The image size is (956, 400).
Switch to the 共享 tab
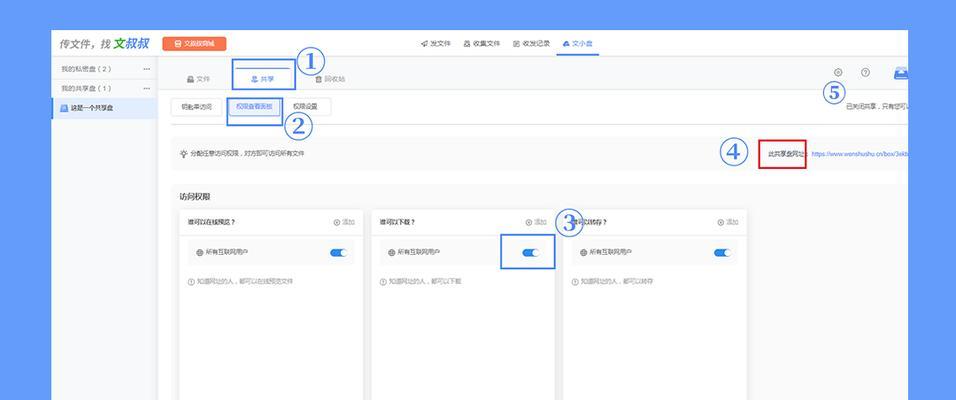263,79
